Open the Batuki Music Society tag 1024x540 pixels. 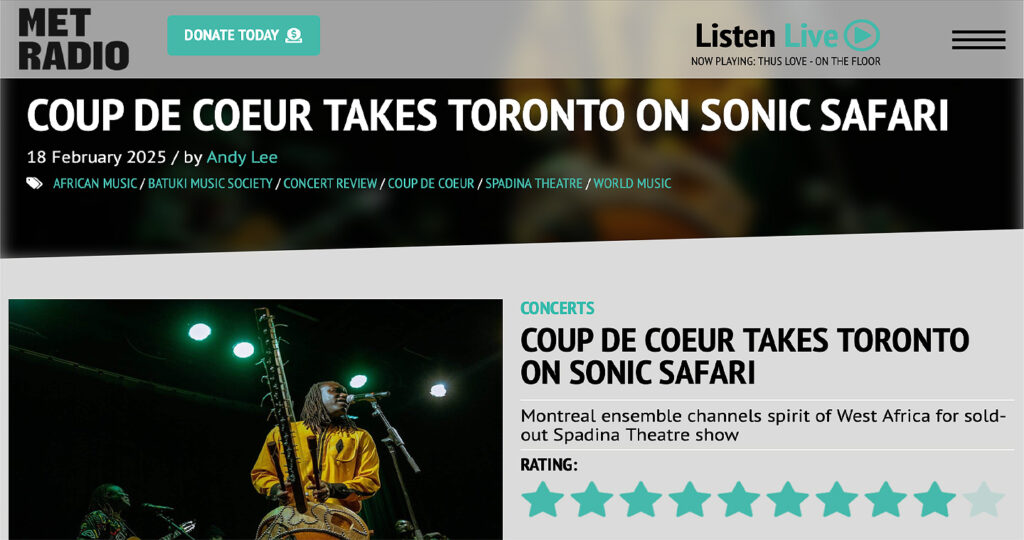pyautogui.click(x=210, y=183)
